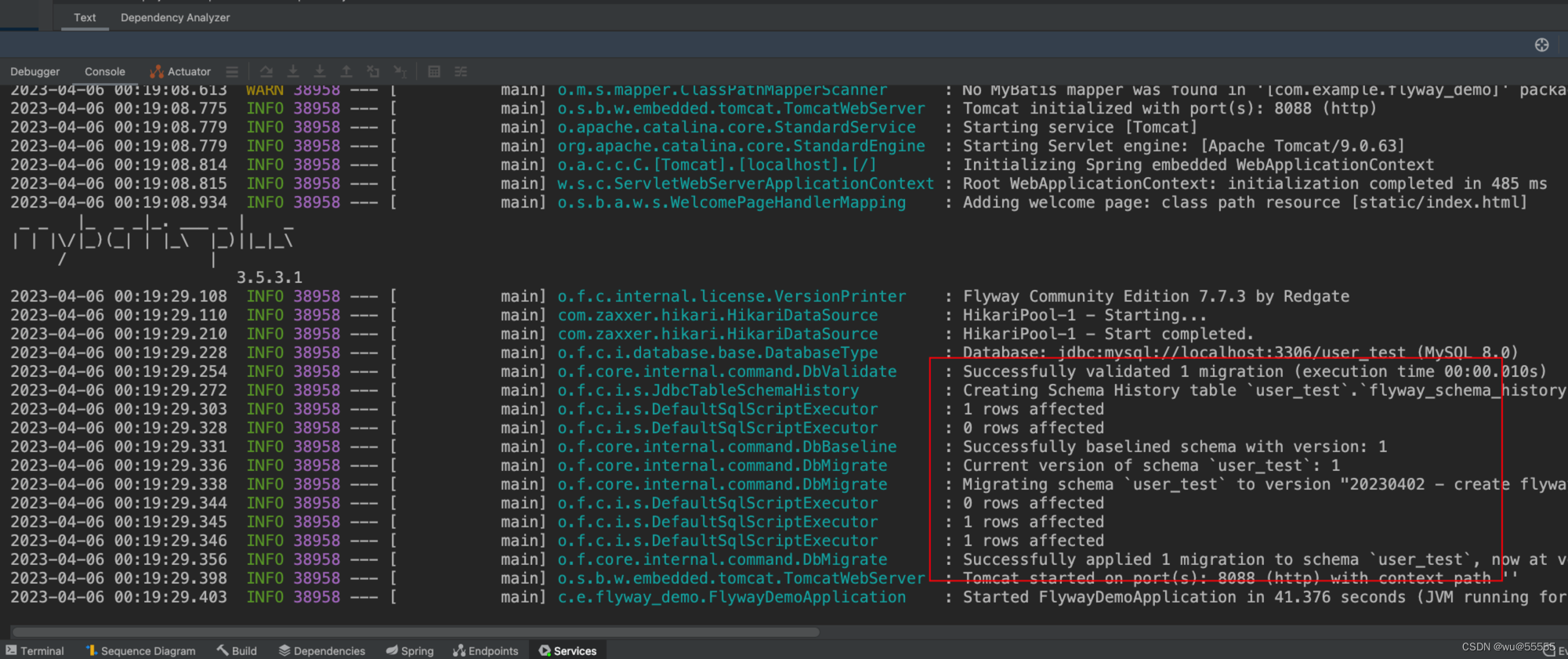
Task: Click the Force Step Into icon
Action: 320,71
